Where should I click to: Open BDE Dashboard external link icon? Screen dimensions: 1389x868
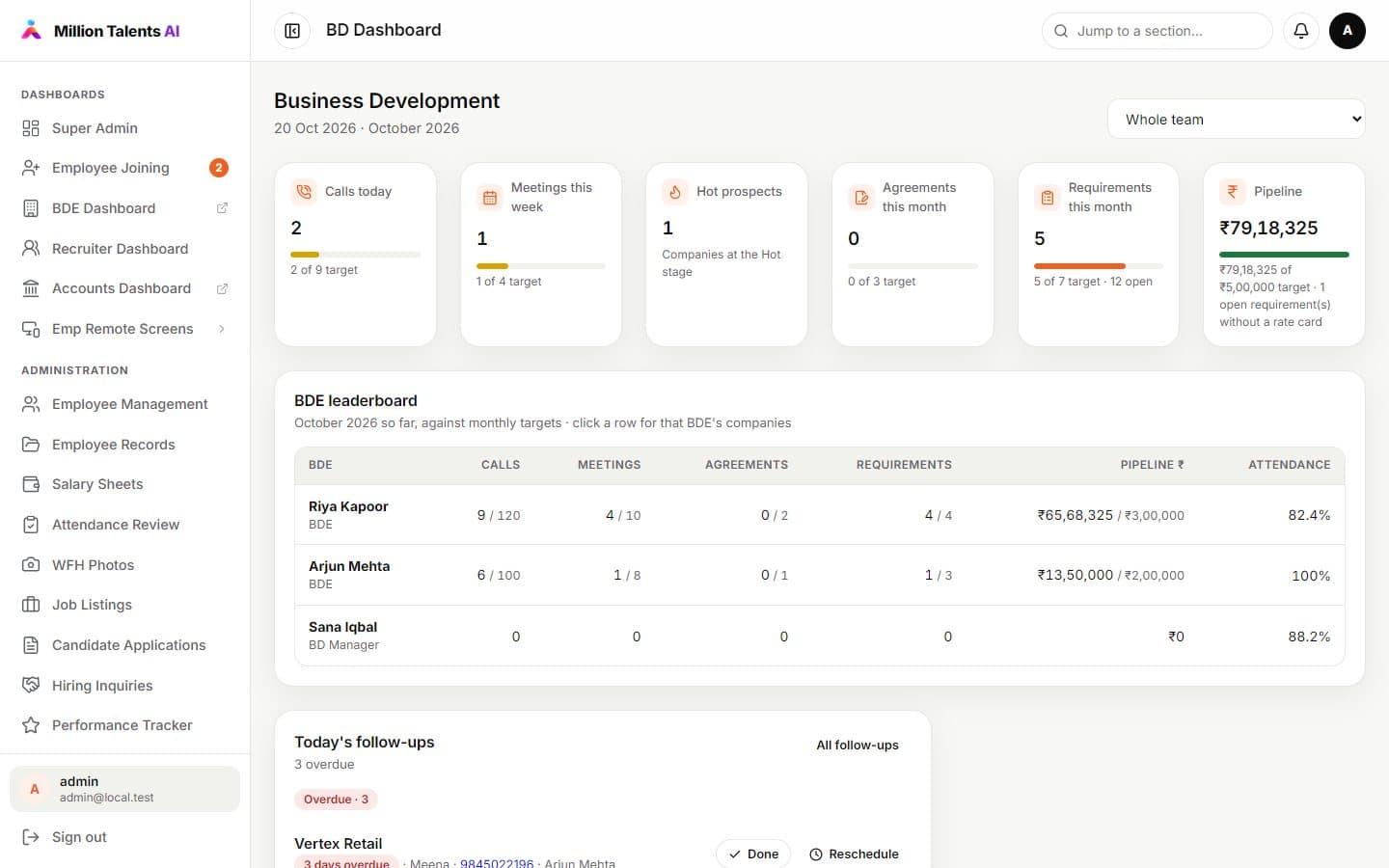pyautogui.click(x=222, y=208)
